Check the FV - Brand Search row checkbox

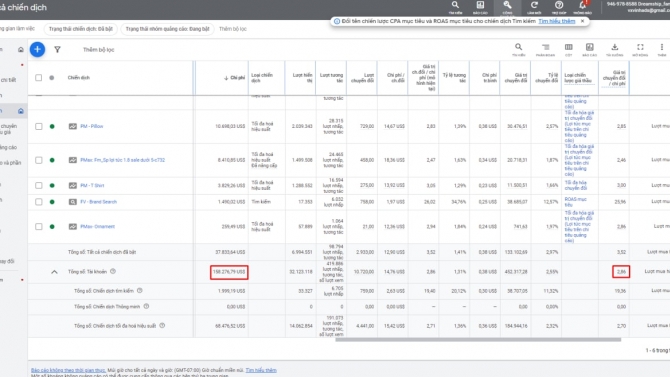point(38,202)
